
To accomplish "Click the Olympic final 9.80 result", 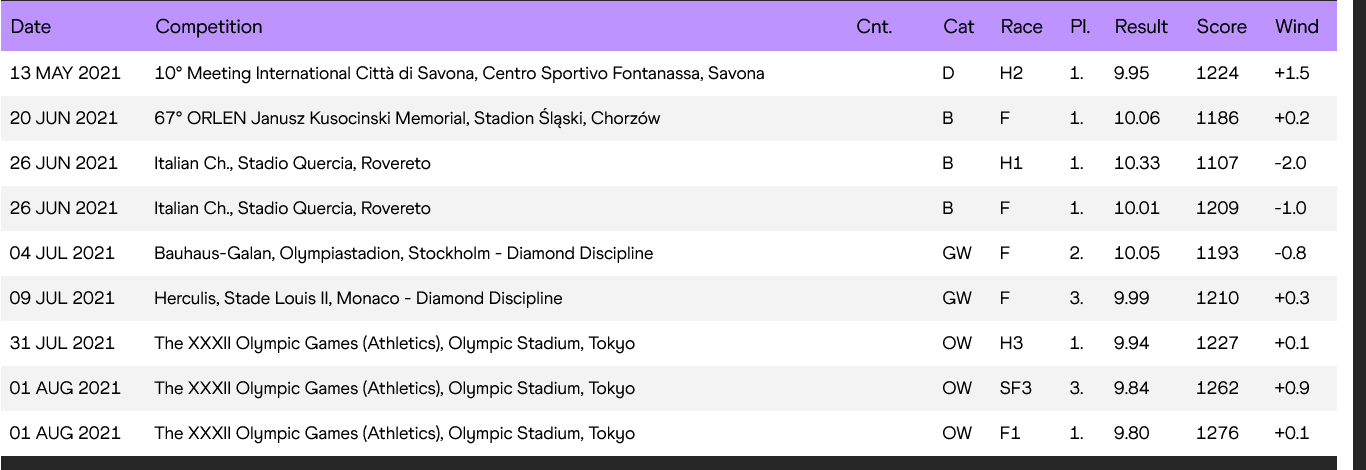I will (1131, 433).
